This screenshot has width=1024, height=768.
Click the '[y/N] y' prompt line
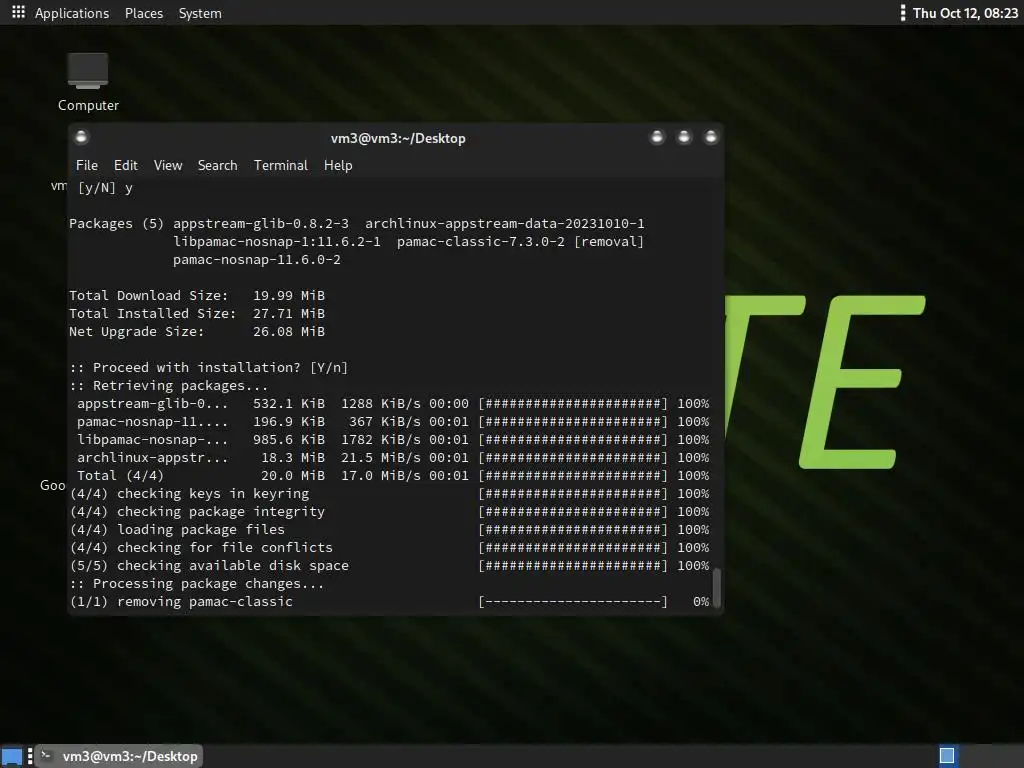click(105, 188)
